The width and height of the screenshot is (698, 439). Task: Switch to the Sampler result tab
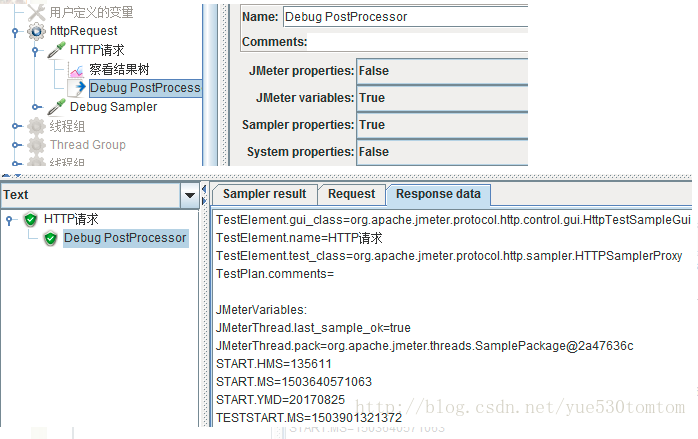pos(265,194)
